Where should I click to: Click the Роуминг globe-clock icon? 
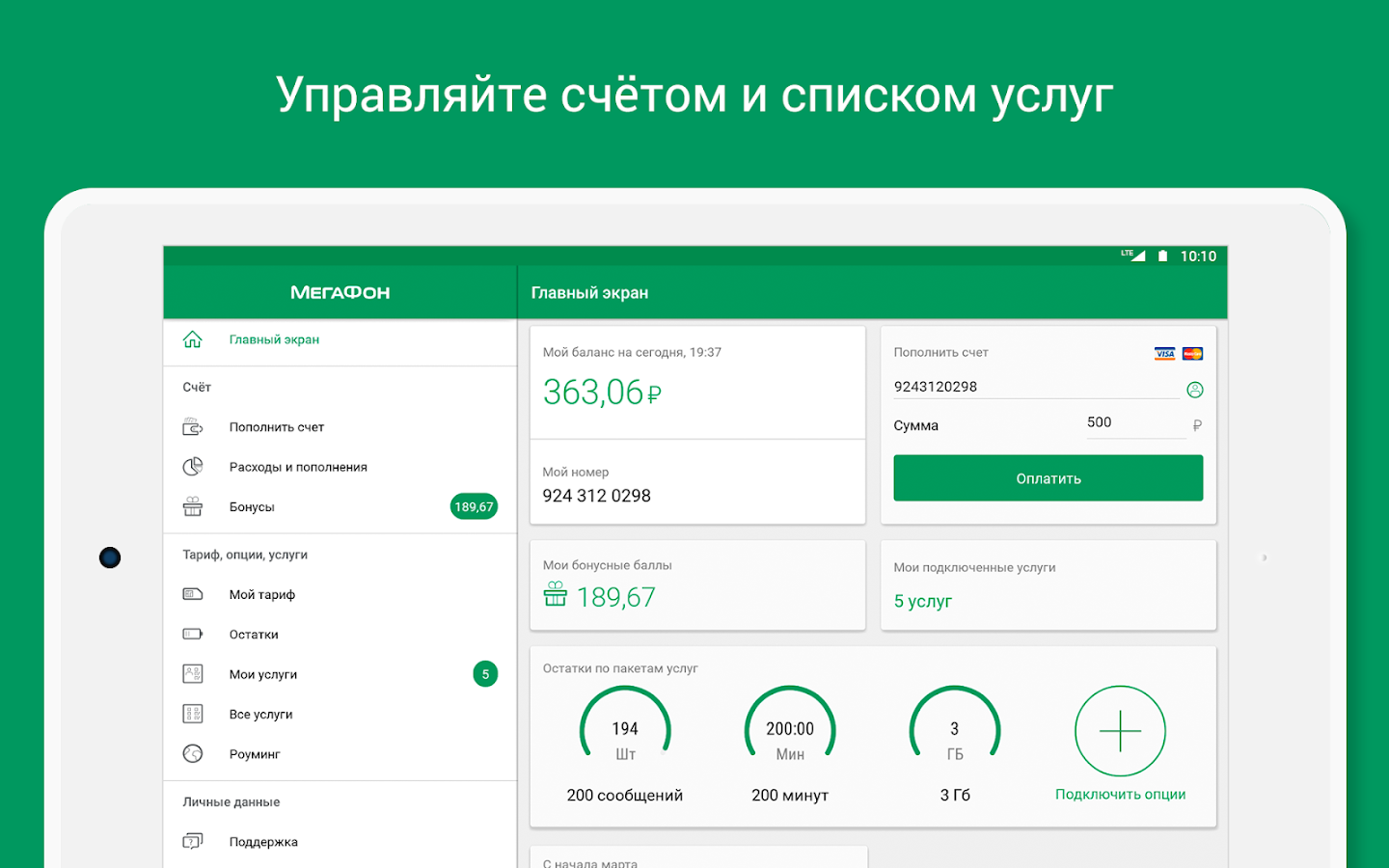click(x=193, y=753)
